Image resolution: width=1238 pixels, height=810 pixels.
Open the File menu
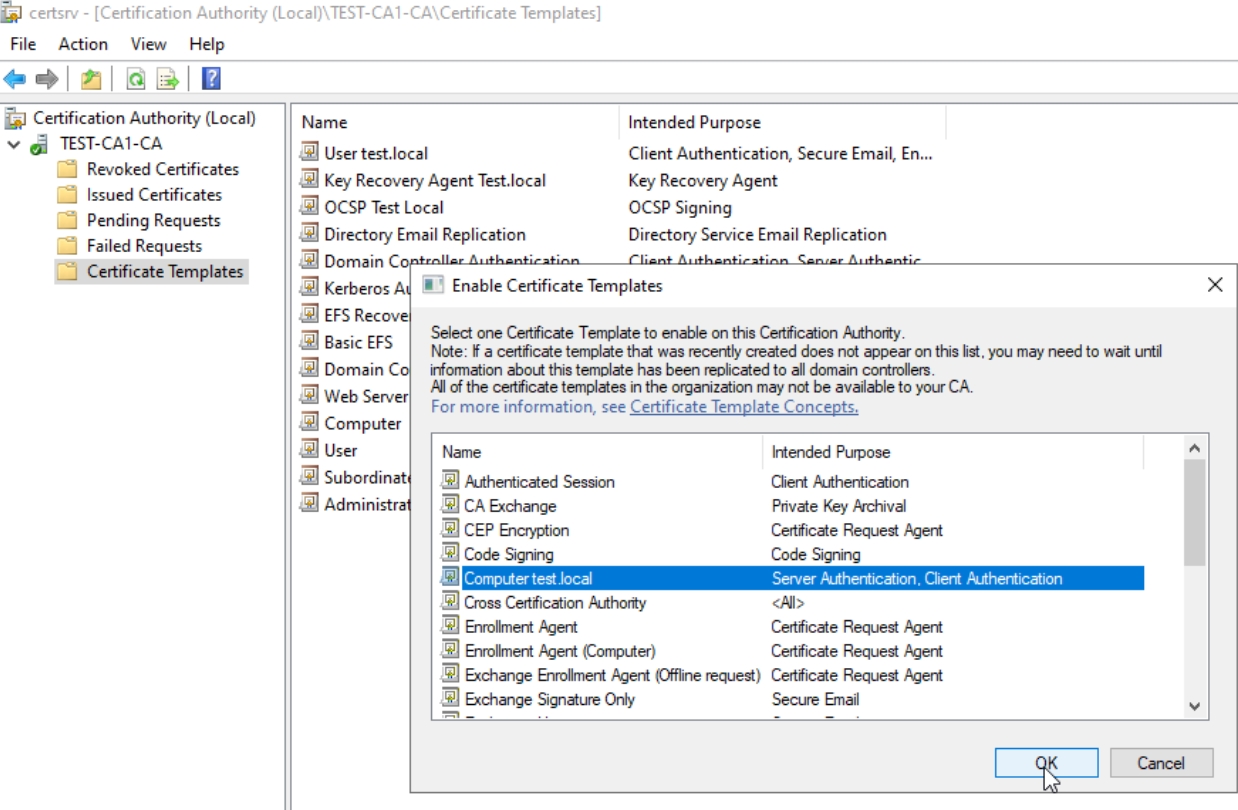point(23,44)
